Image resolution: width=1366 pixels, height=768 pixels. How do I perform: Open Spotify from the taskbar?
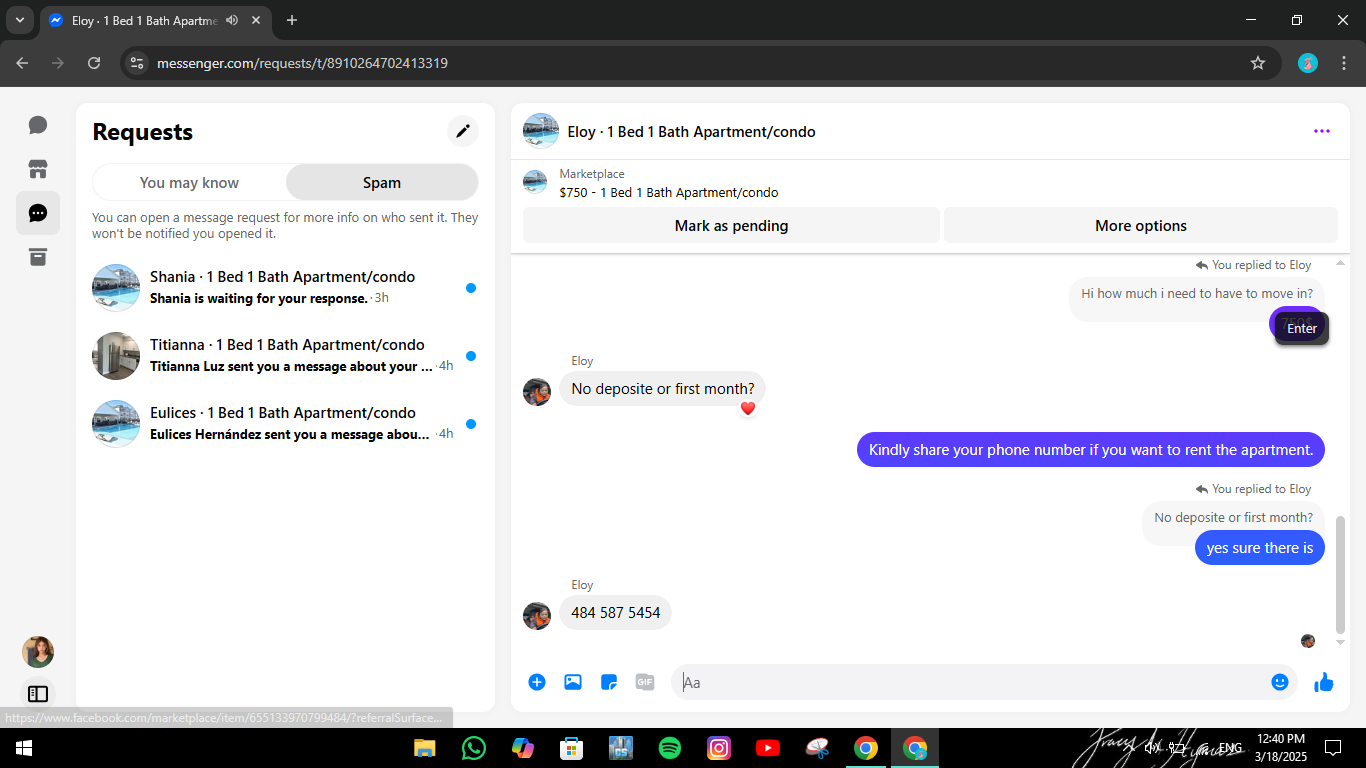[x=670, y=748]
